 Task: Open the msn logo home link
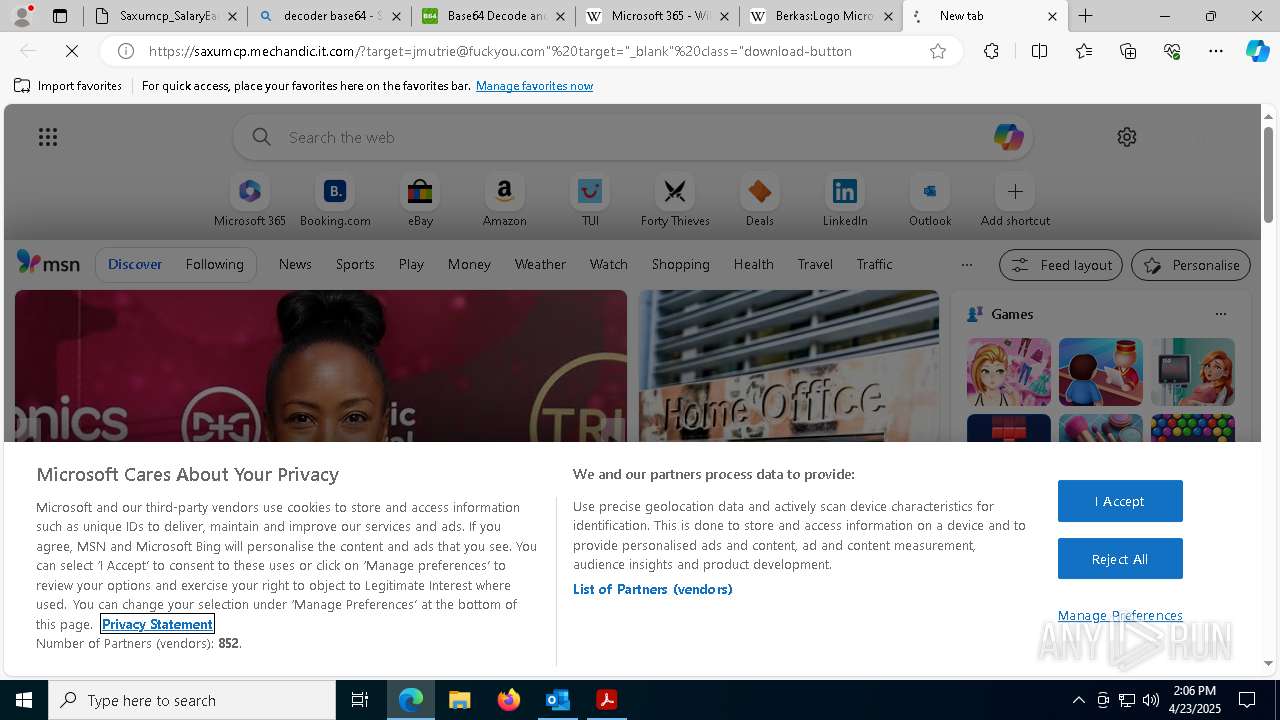click(x=48, y=263)
